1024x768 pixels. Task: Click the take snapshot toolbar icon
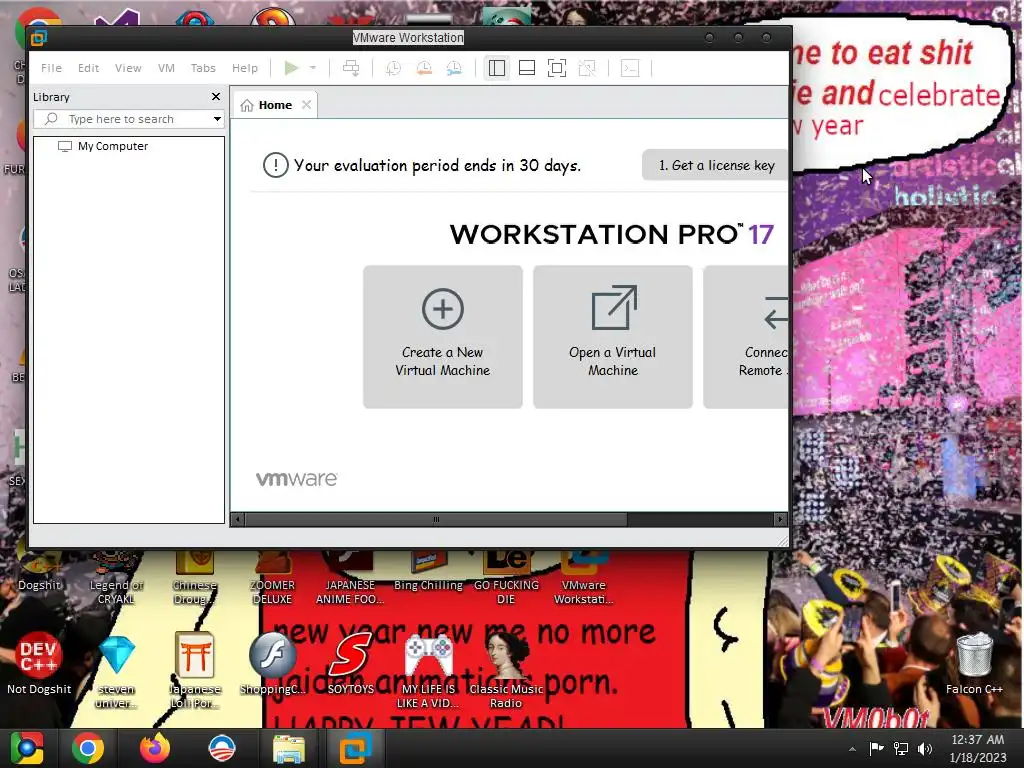coord(393,68)
